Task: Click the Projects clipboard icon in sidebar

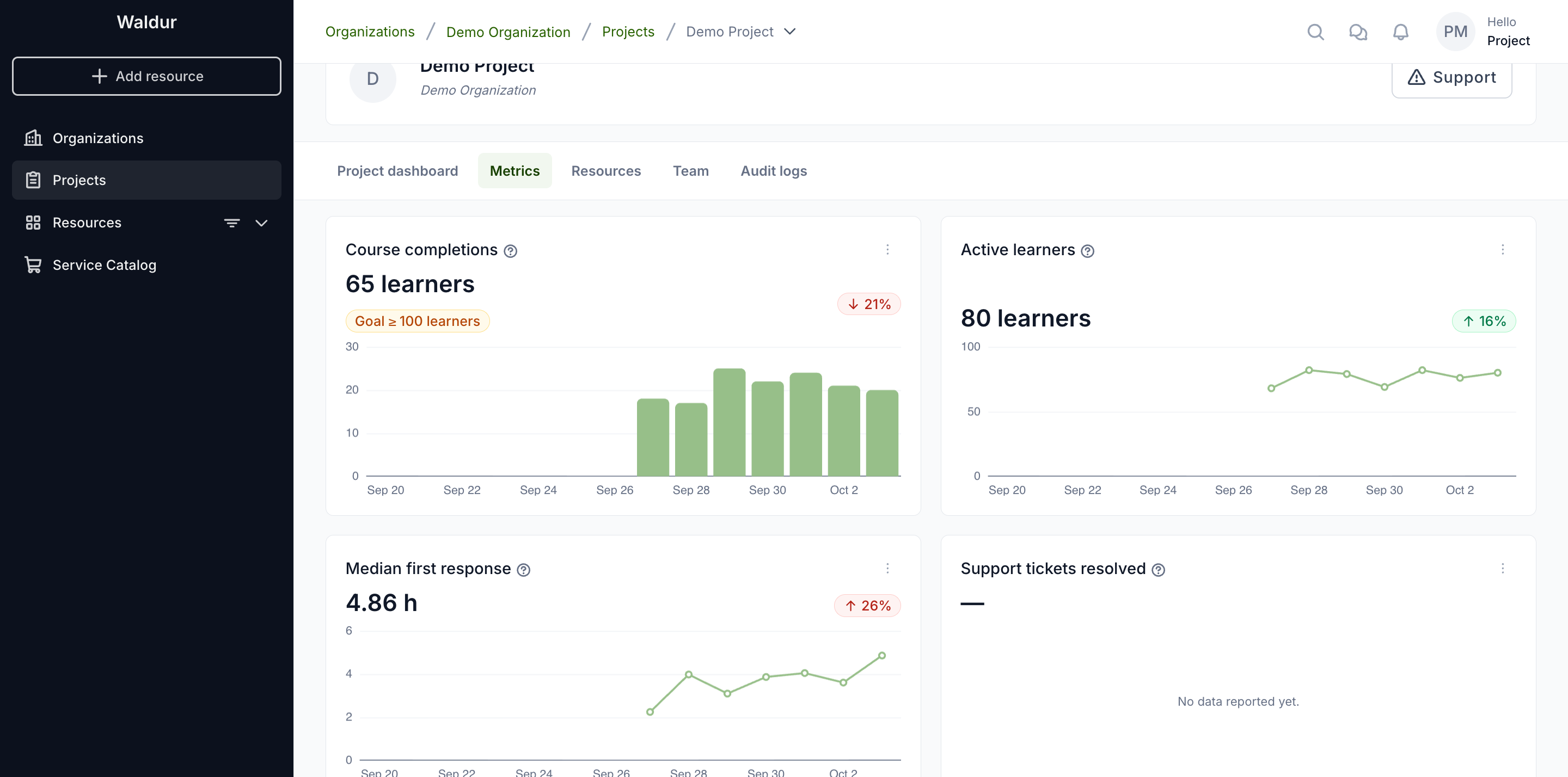Action: pyautogui.click(x=33, y=180)
